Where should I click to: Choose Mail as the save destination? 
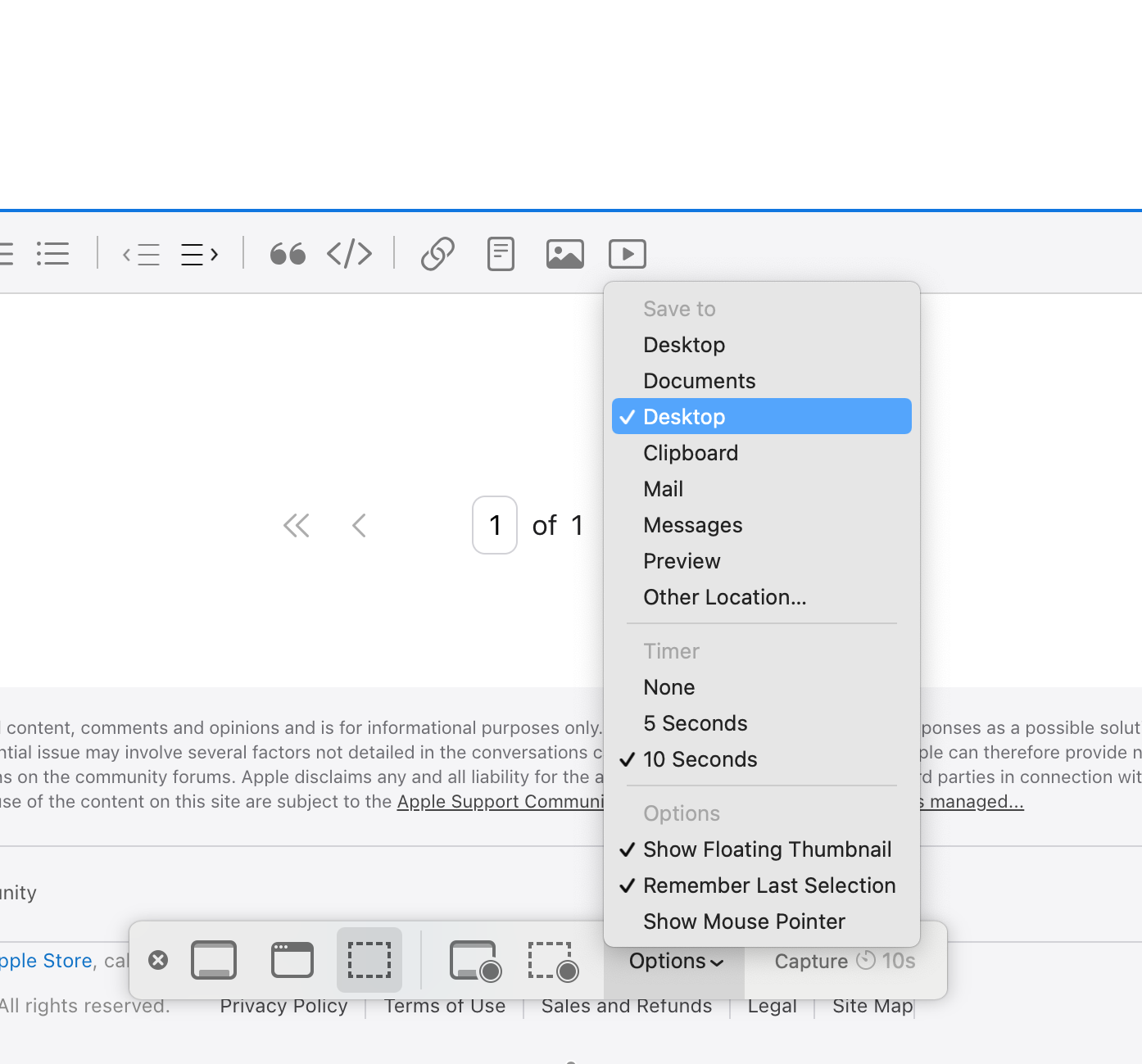762,488
